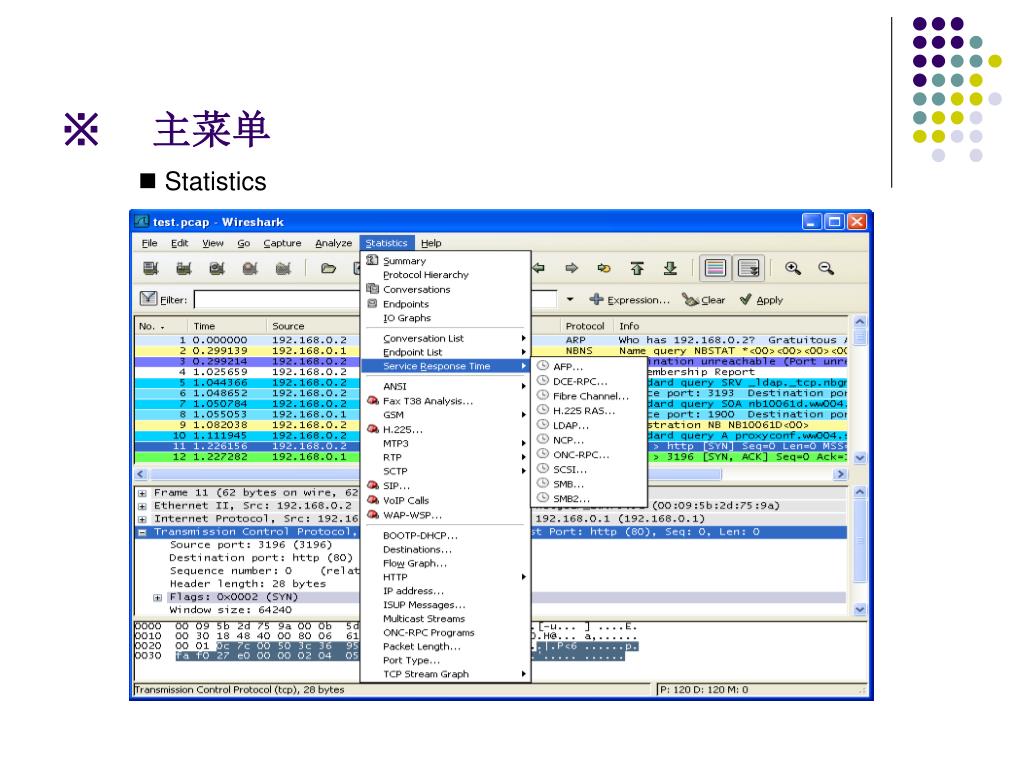Click packet list horizontal scroll right arrow

840,474
